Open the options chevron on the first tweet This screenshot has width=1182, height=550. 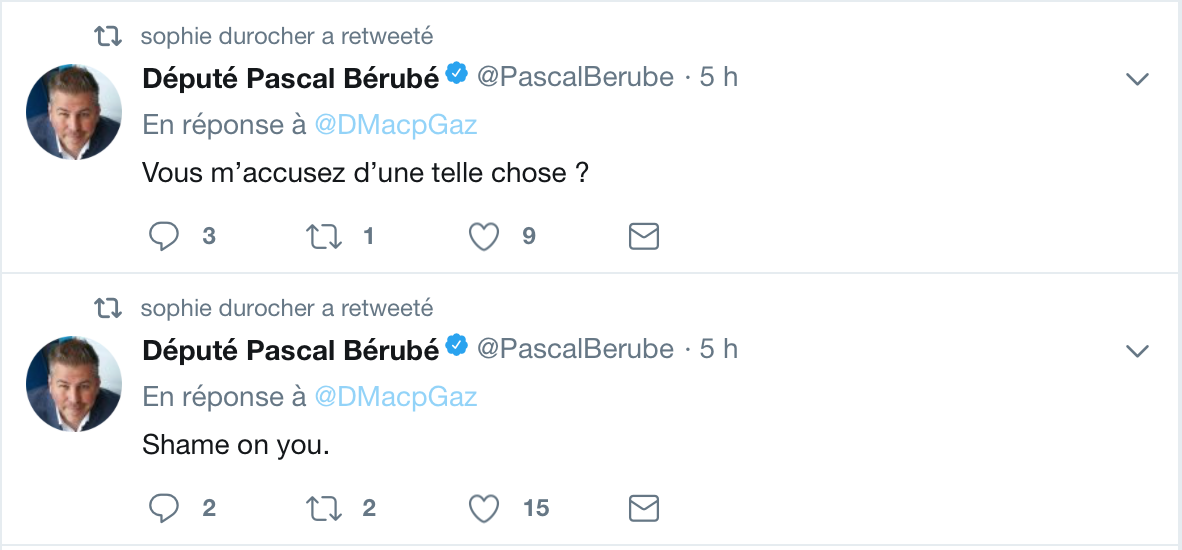point(1137,78)
